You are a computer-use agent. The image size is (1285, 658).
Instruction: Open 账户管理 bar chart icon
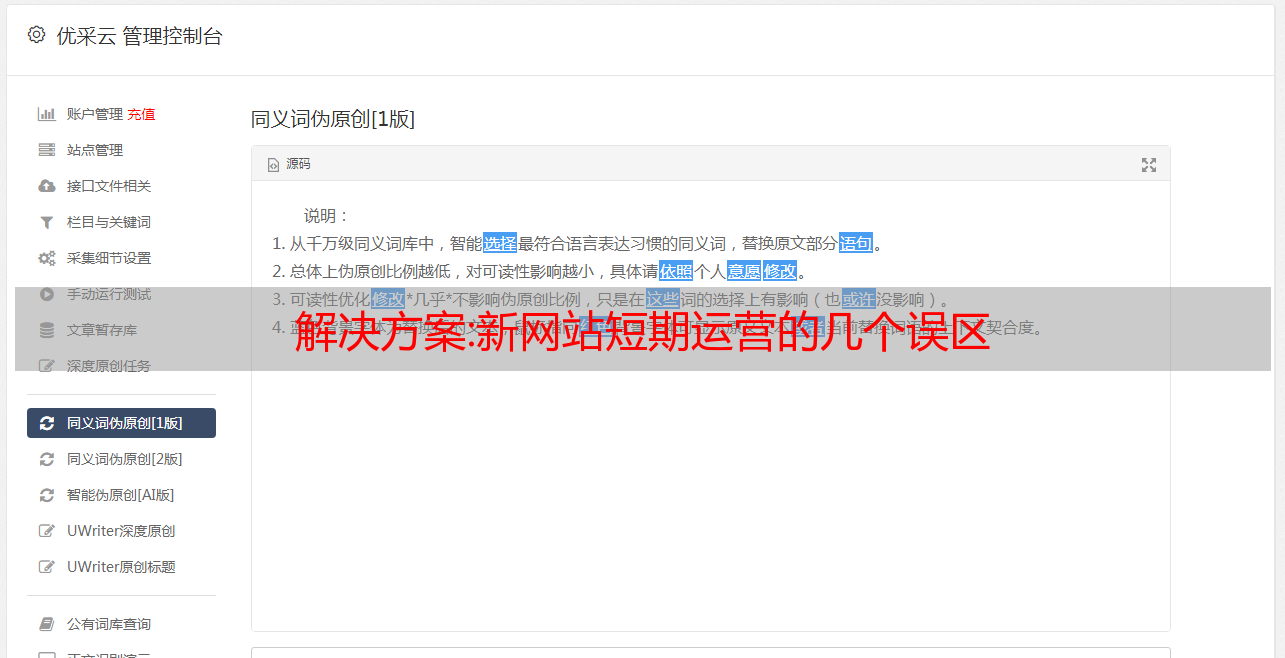(46, 114)
